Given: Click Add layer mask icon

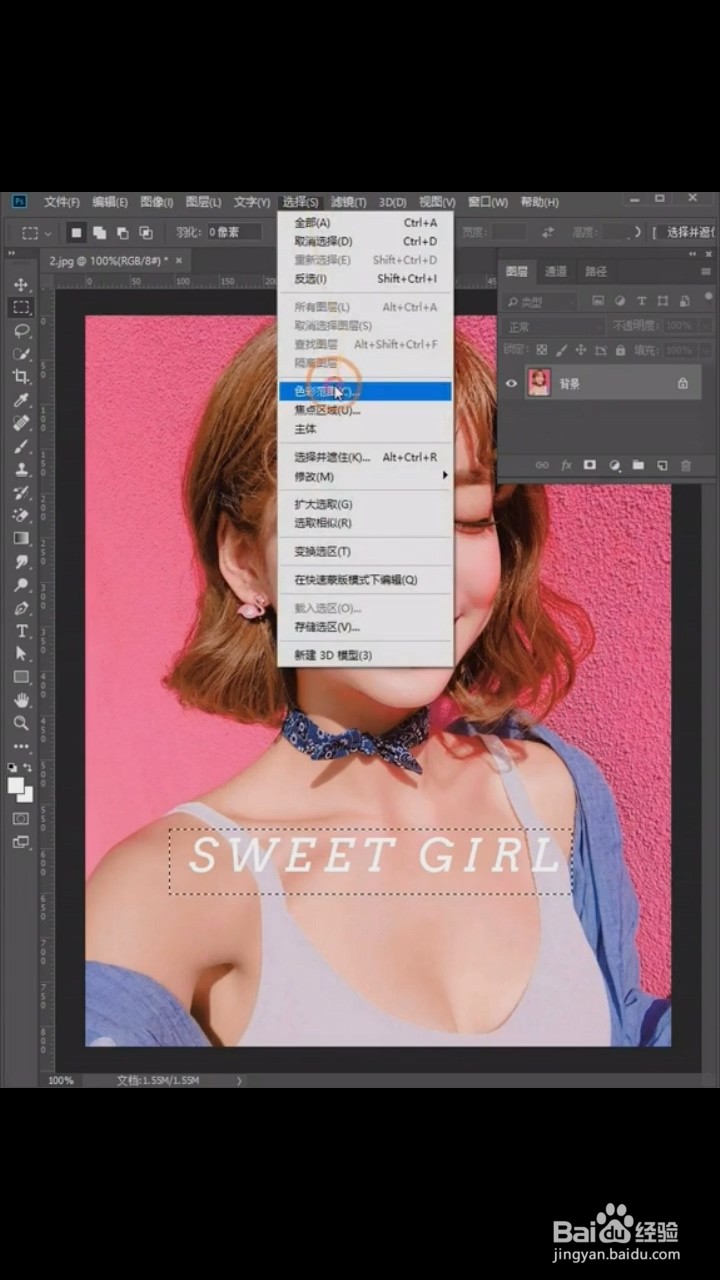Looking at the screenshot, I should coord(590,465).
